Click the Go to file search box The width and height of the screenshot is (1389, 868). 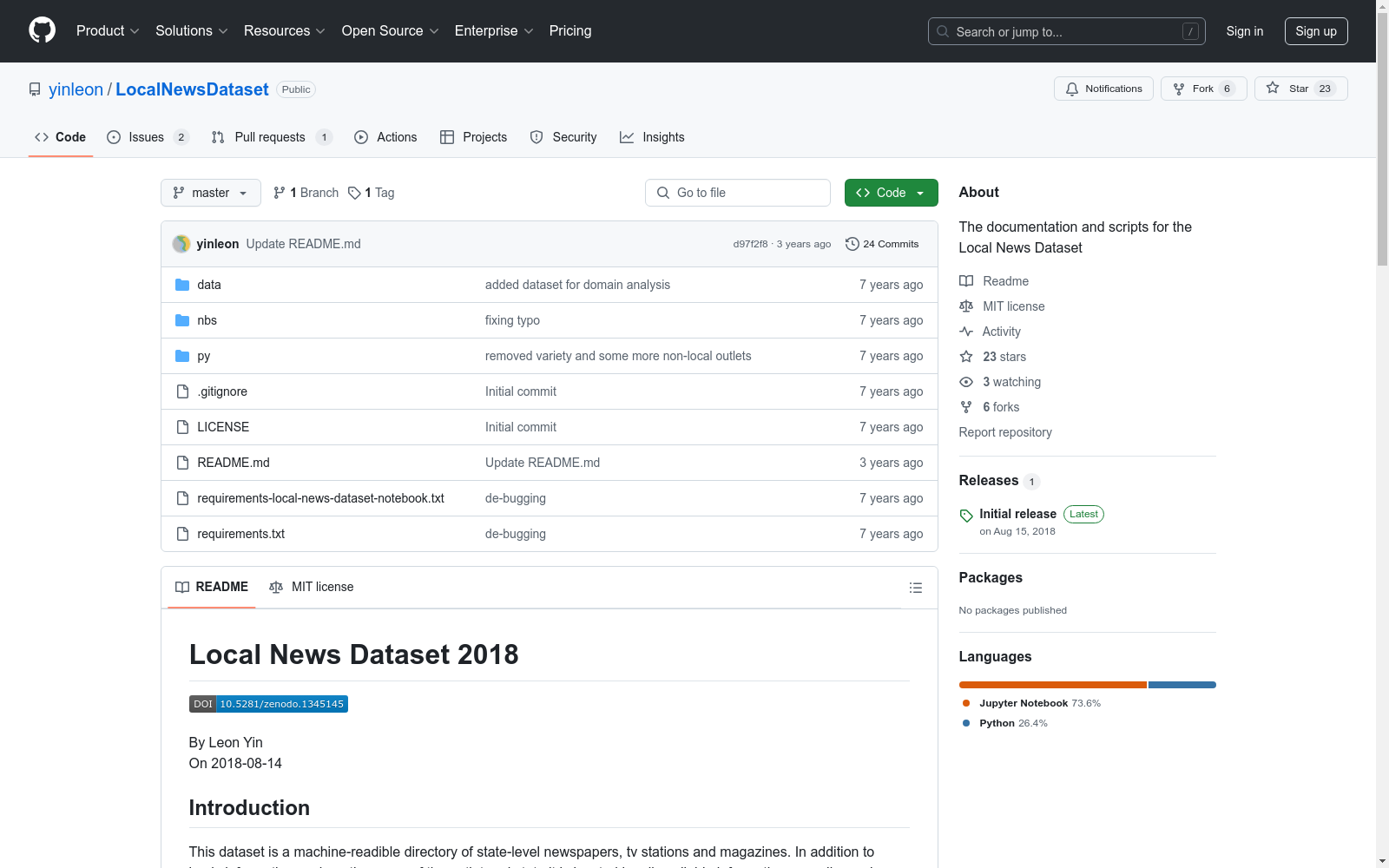738,193
